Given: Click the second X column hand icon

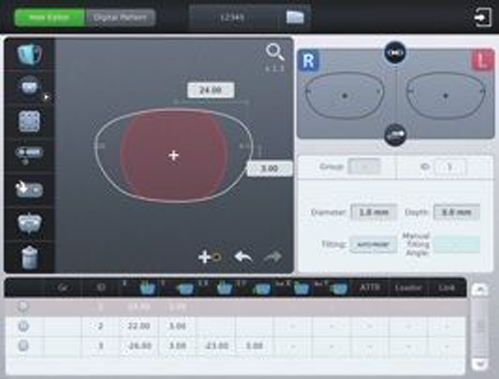Looking at the screenshot, I should pyautogui.click(x=224, y=288).
